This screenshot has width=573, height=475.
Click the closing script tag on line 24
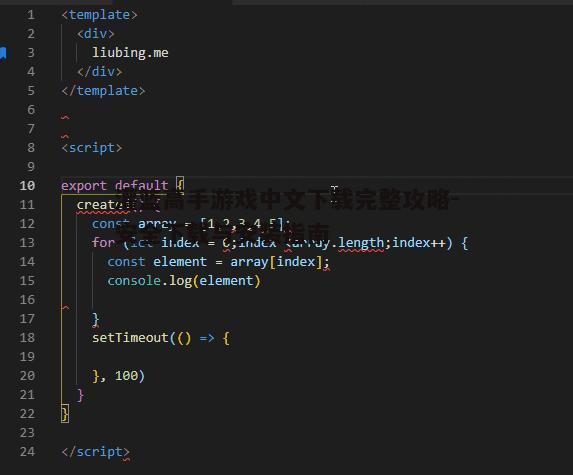tap(95, 452)
